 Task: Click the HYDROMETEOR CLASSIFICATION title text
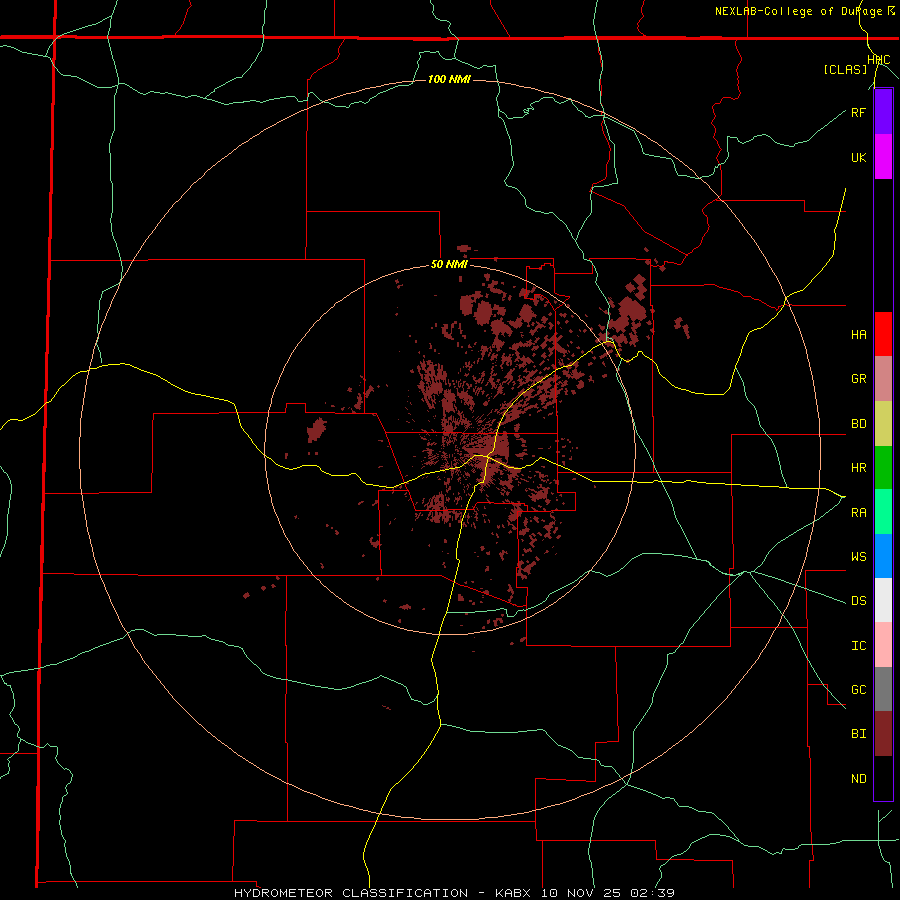[351, 893]
